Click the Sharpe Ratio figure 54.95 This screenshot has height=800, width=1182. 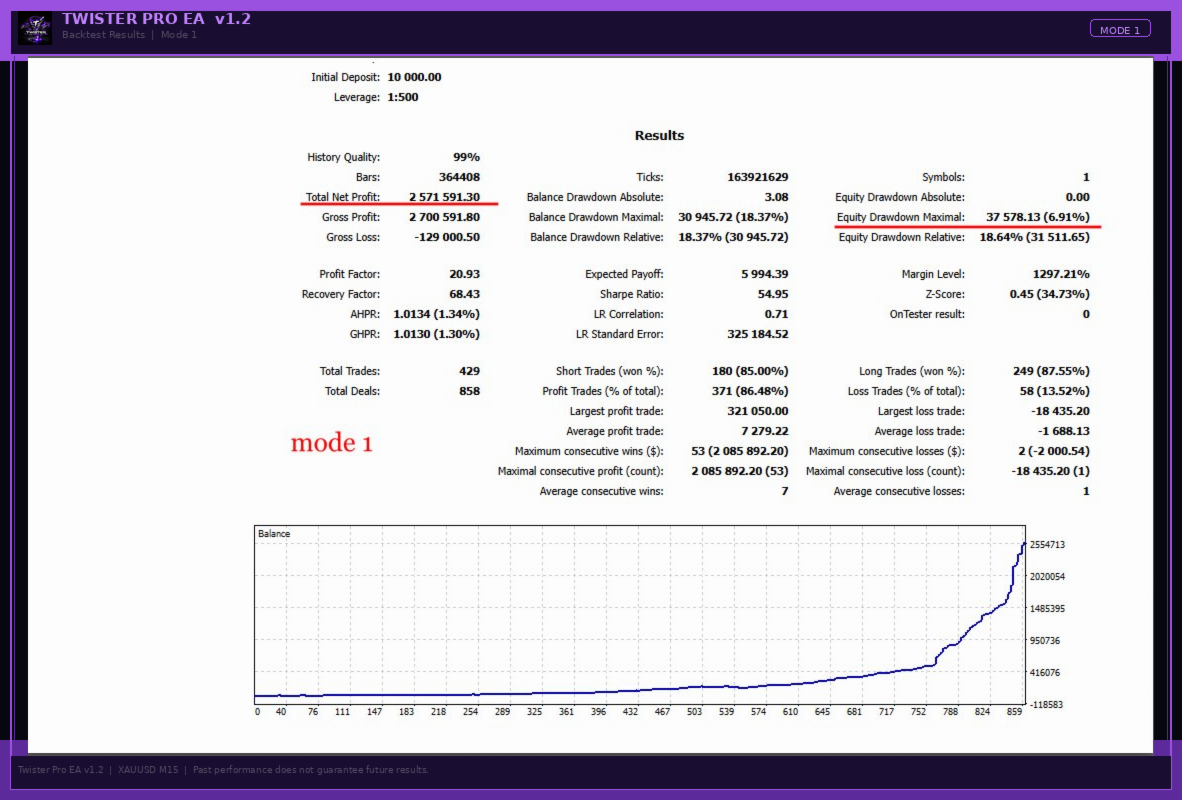tap(771, 294)
